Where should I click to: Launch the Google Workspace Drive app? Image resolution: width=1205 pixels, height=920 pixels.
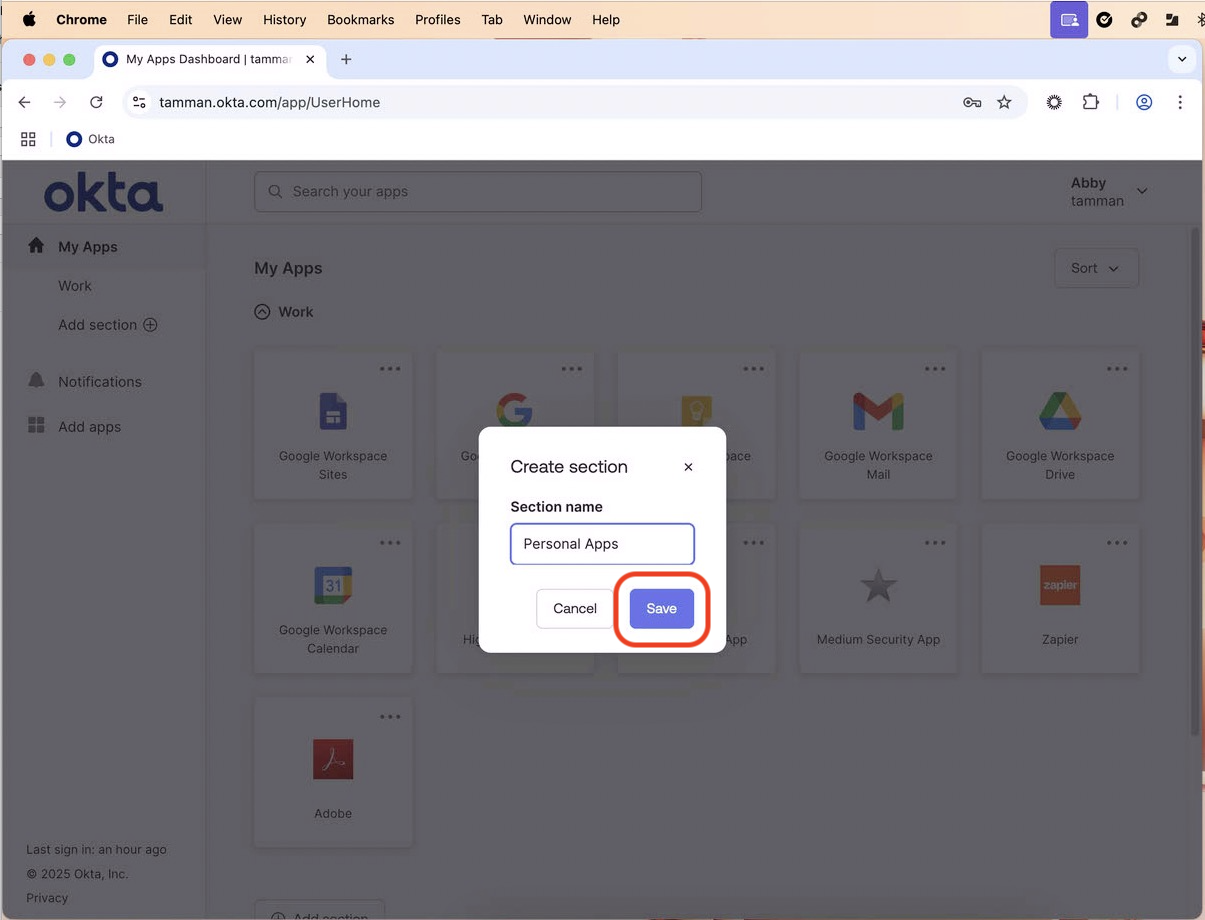[x=1060, y=425]
